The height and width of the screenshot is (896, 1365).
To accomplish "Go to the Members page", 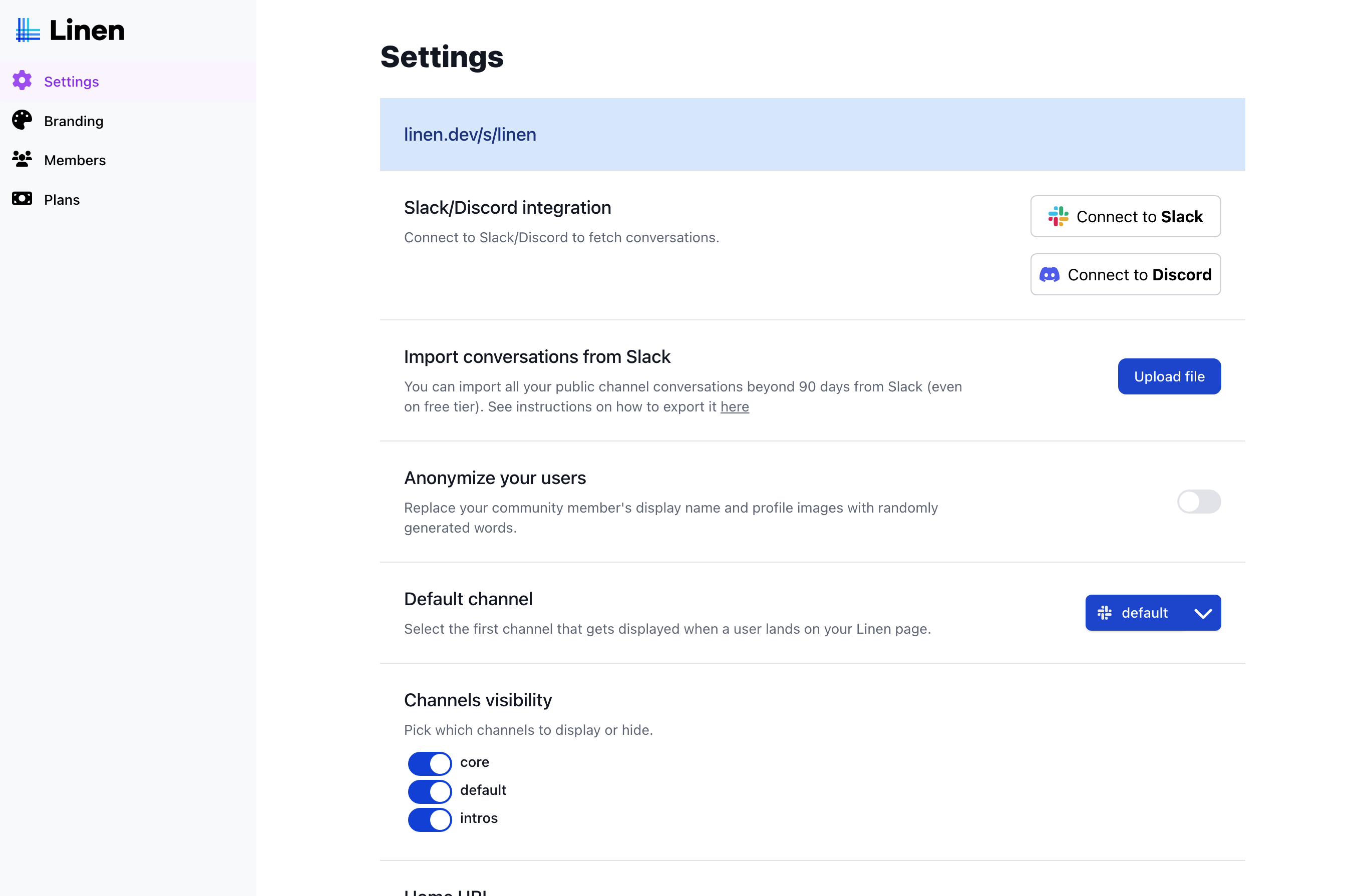I will pyautogui.click(x=128, y=160).
